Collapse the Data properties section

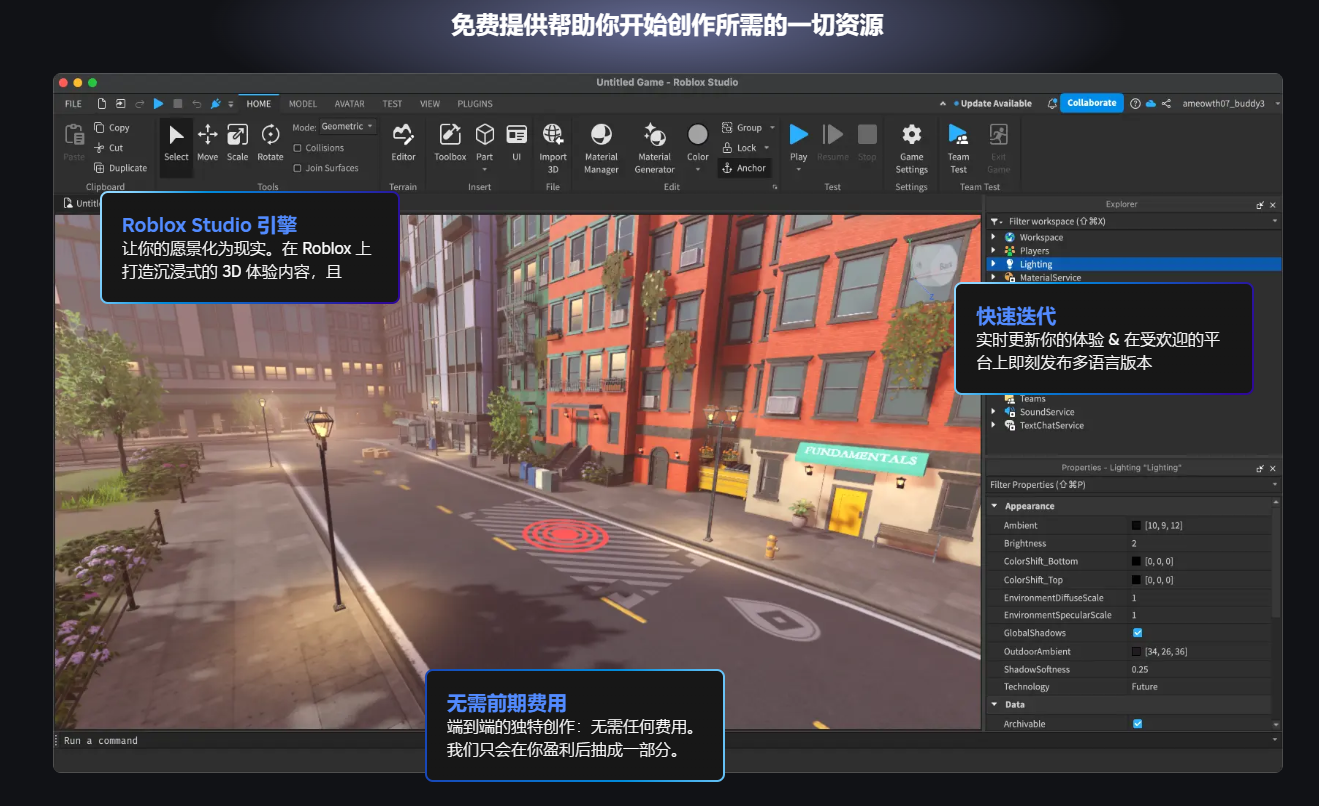(994, 704)
